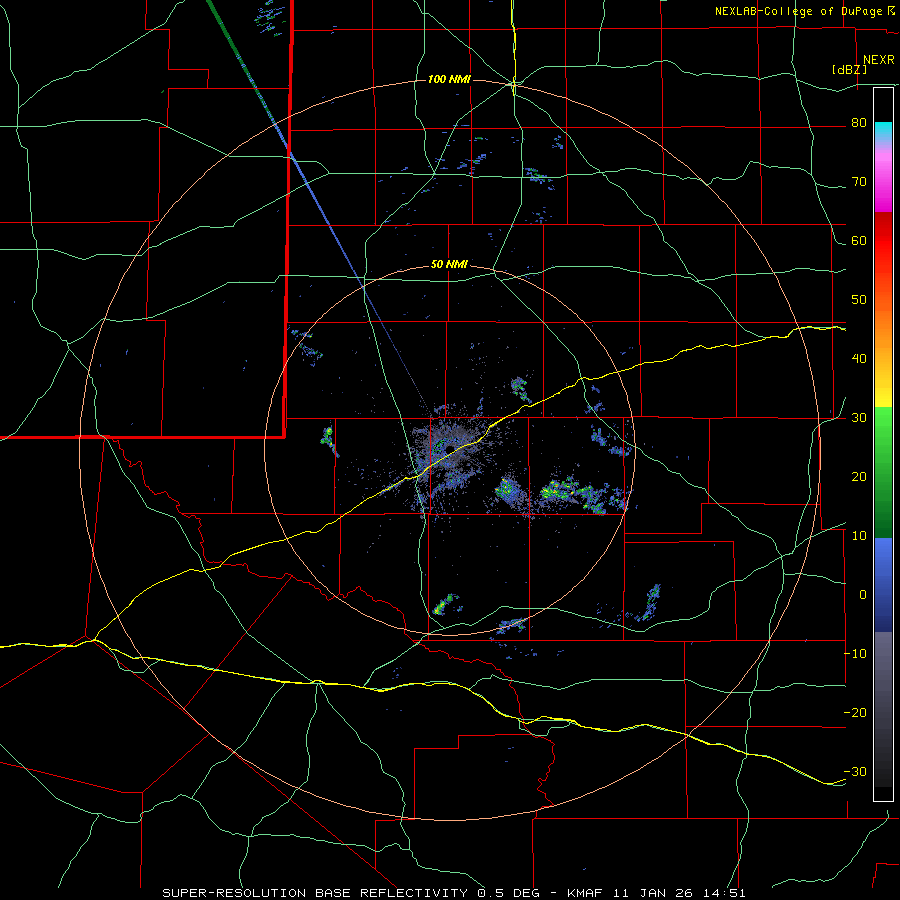Click the 0 value on the dBZ scale
900x900 pixels.
click(x=863, y=595)
